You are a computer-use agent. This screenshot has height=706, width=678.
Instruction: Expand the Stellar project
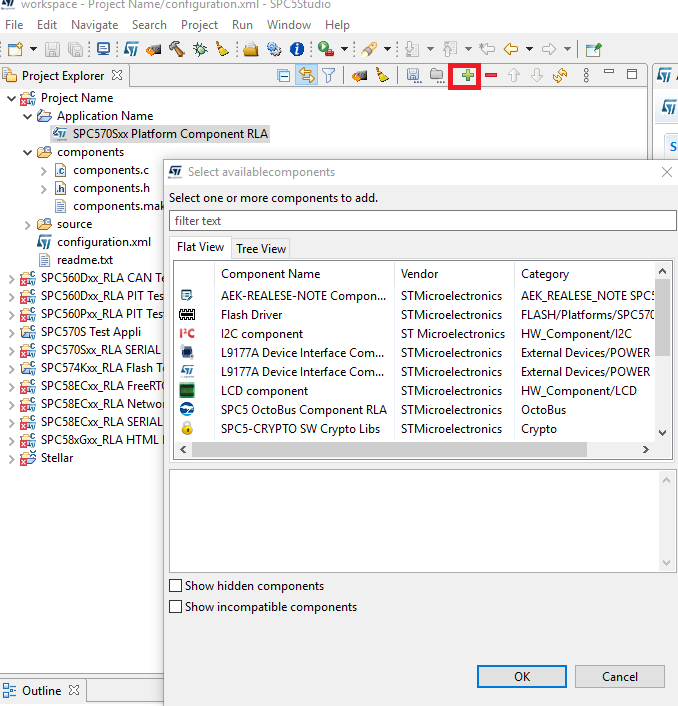tap(12, 459)
